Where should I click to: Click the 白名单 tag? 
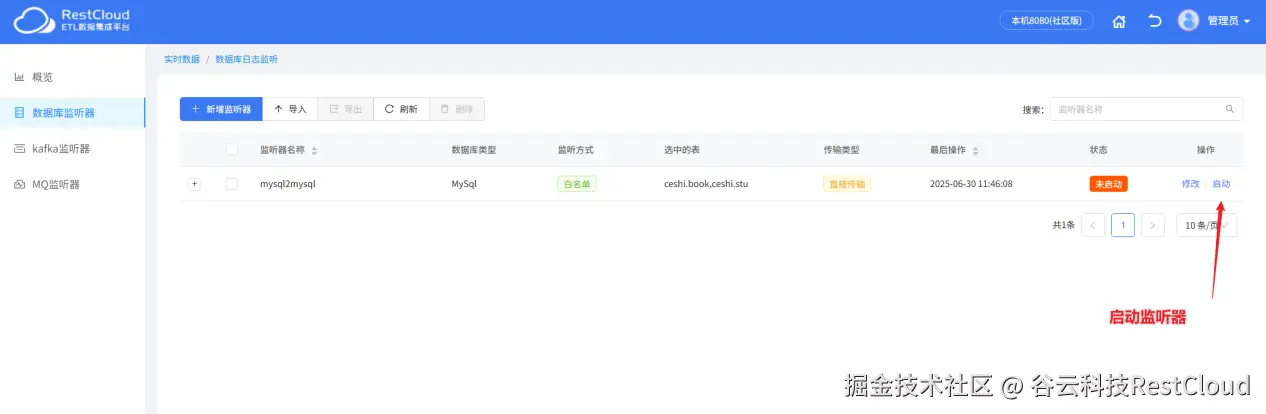[577, 184]
